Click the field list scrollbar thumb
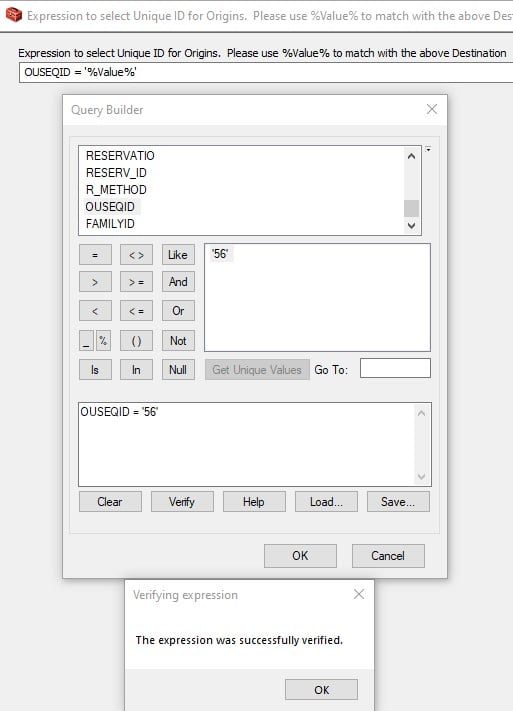This screenshot has height=711, width=513. [x=411, y=209]
